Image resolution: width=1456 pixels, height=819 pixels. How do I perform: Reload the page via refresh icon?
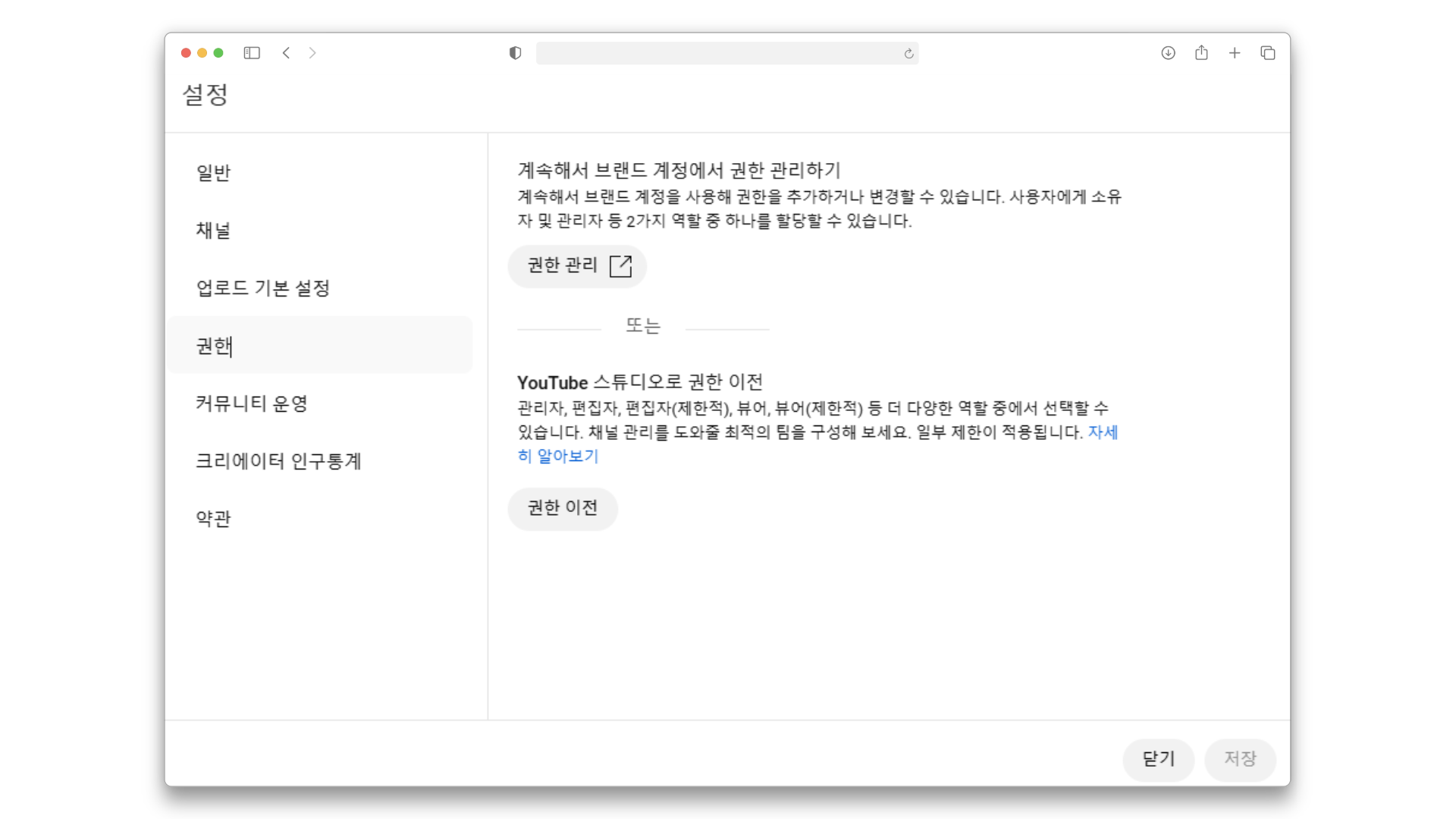coord(908,54)
